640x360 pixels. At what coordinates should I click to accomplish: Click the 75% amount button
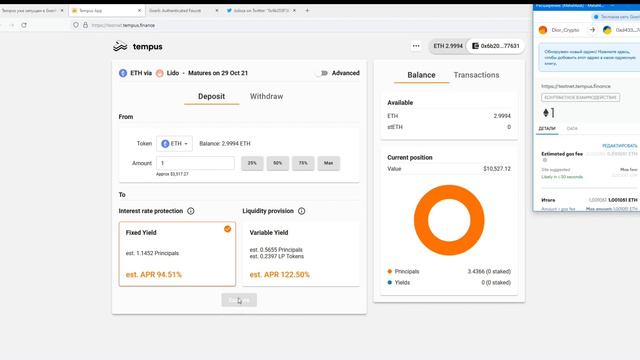coord(303,163)
